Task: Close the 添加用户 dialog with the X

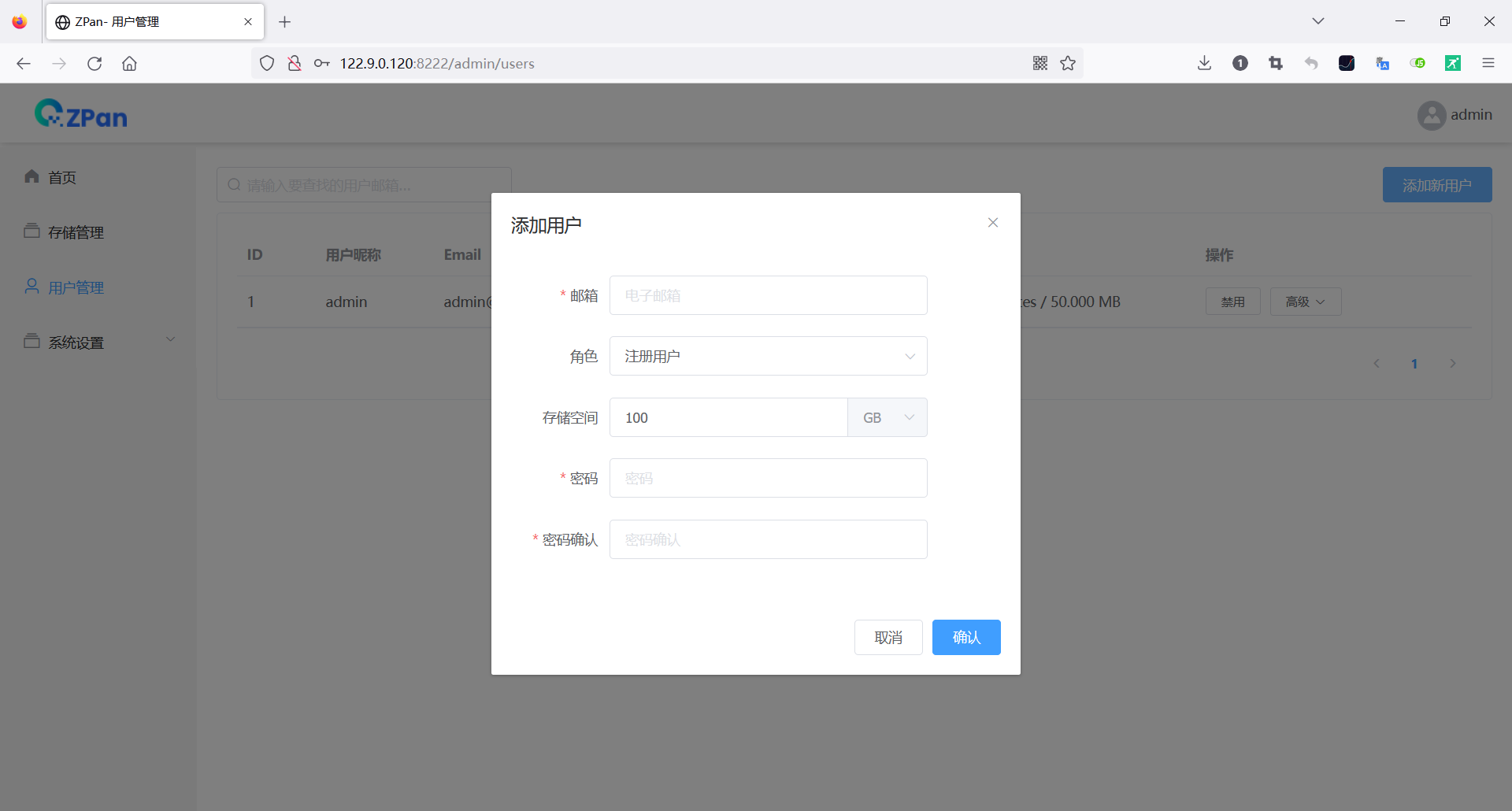Action: point(993,223)
